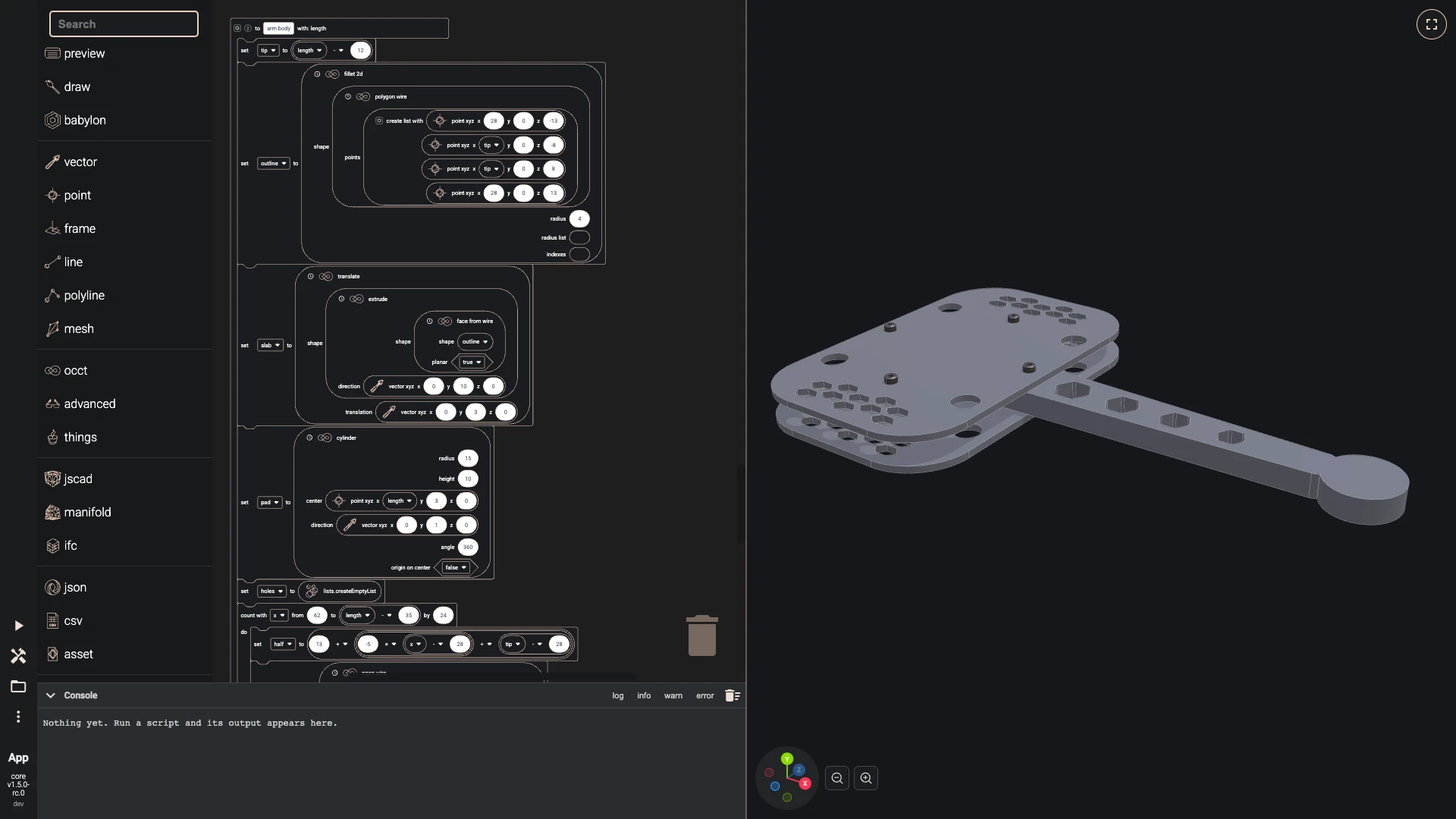Click the workspace trash can
Screen dimensions: 1456x819
click(x=702, y=635)
